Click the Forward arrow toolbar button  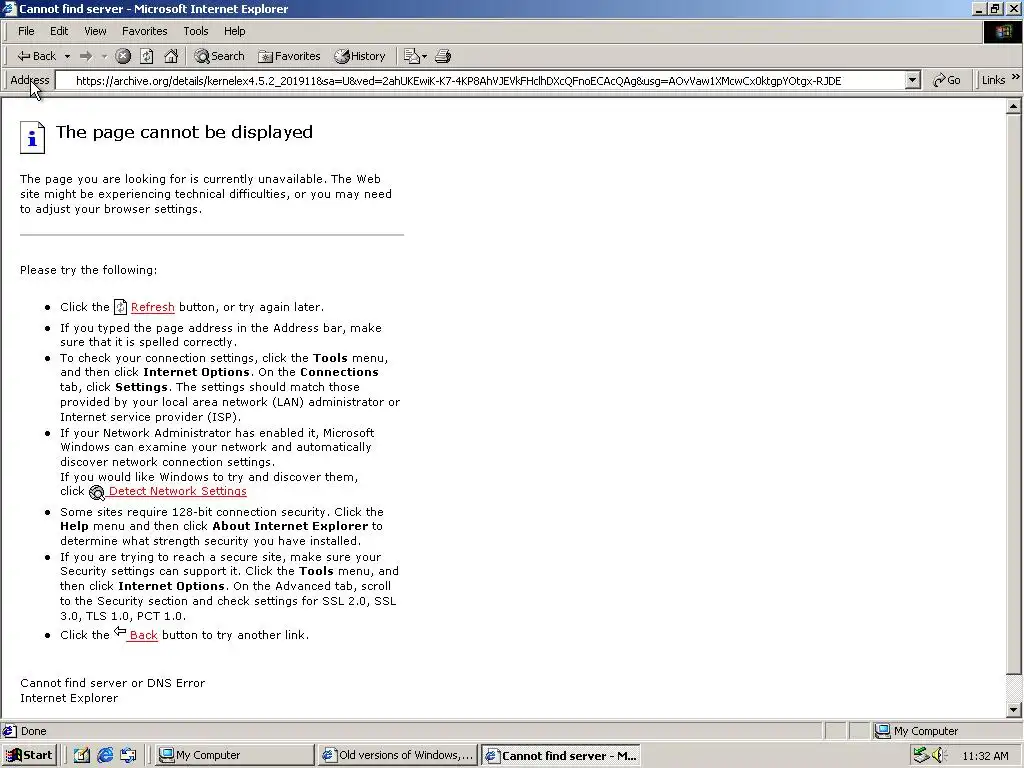pos(86,57)
